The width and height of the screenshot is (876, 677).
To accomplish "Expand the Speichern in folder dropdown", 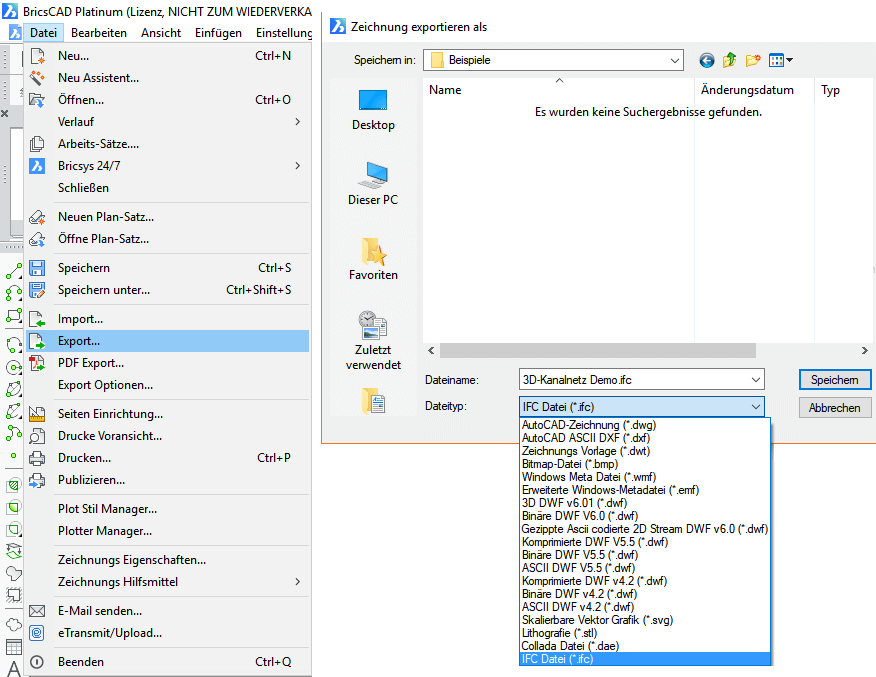I will tap(675, 60).
